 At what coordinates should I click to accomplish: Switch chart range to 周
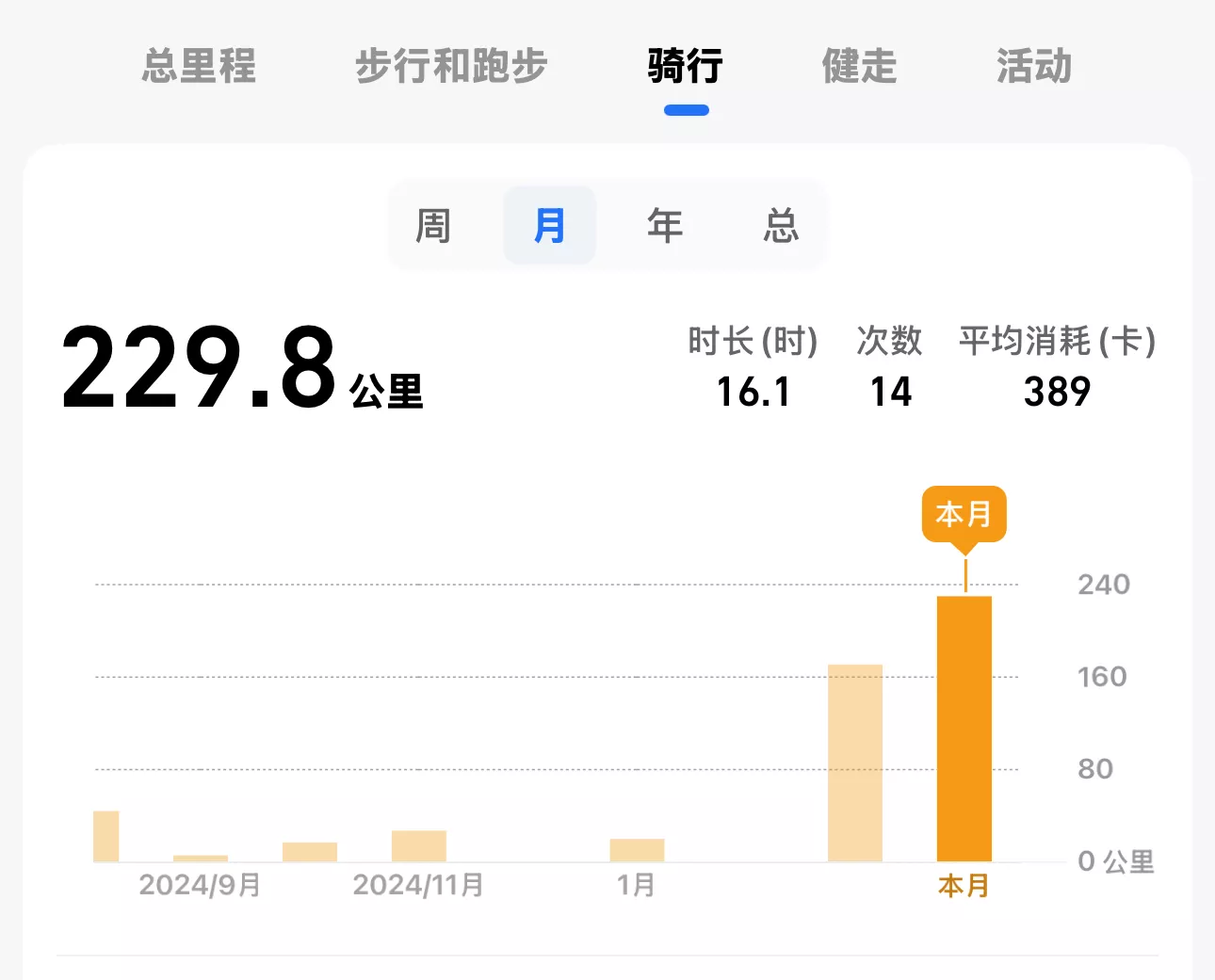(433, 226)
